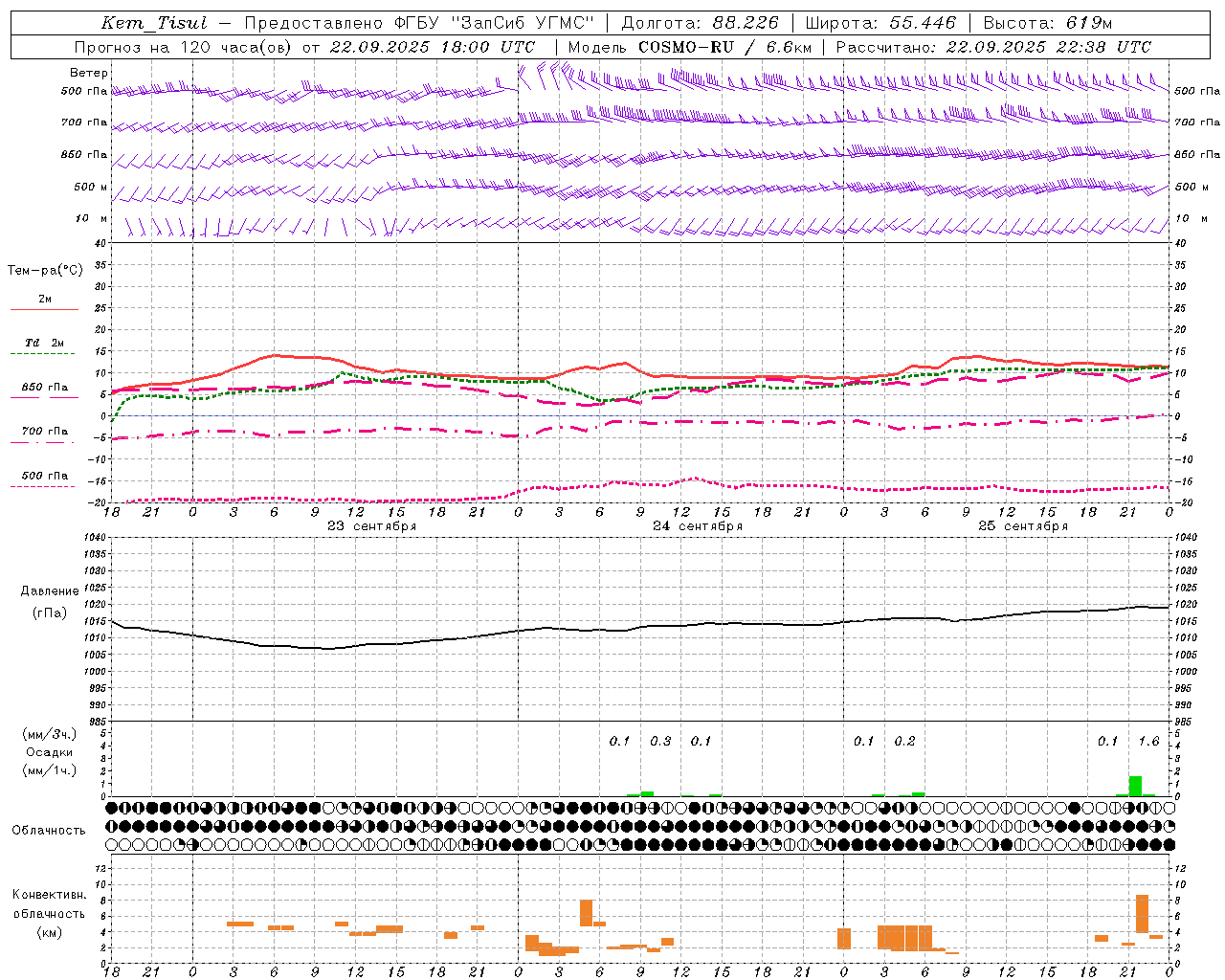Click the (мм/1ч.) precipitation unit label
This screenshot has width=1225, height=980.
[50, 769]
